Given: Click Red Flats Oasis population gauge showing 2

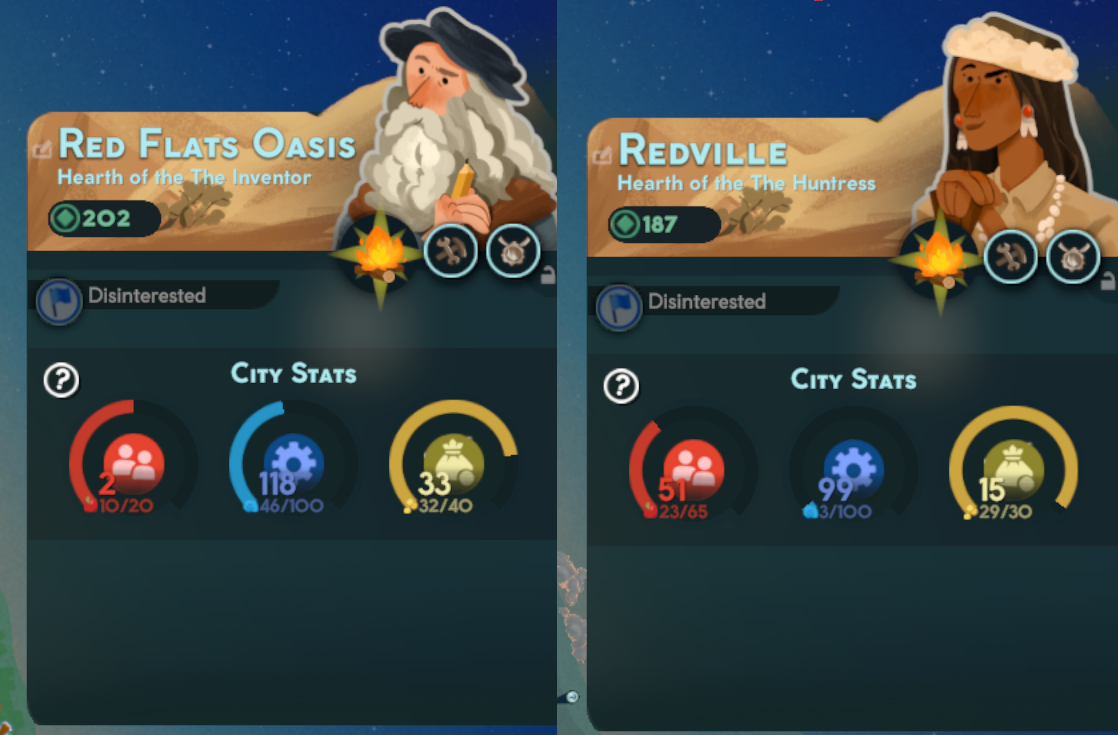Looking at the screenshot, I should 133,458.
